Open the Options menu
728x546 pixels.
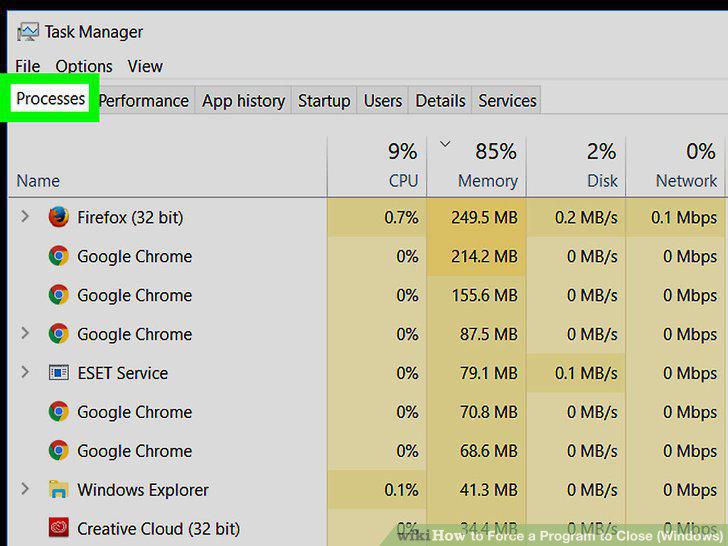(x=84, y=66)
